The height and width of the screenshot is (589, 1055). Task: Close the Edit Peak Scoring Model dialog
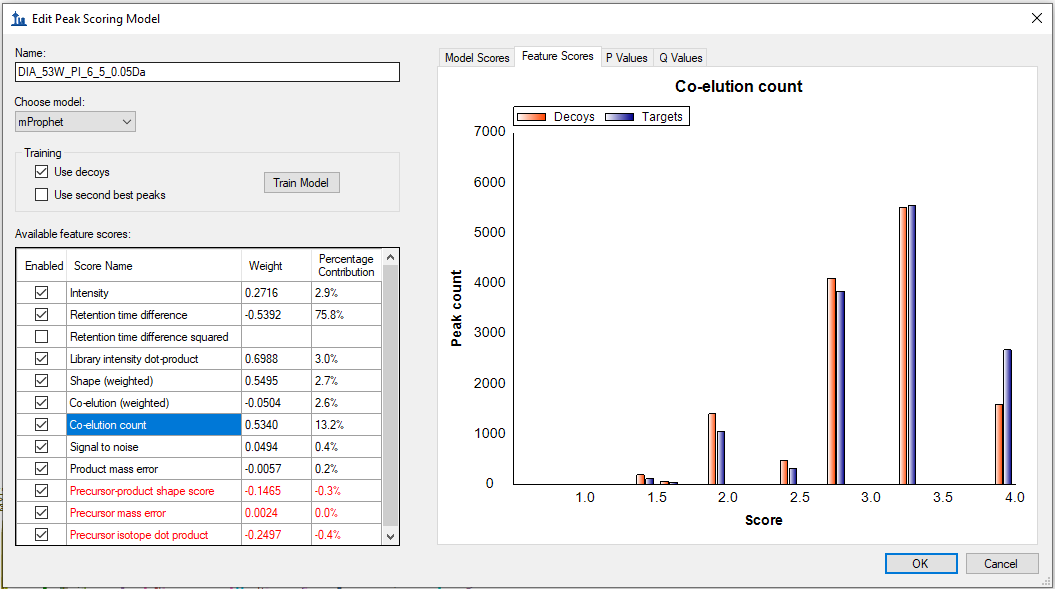(x=1035, y=18)
